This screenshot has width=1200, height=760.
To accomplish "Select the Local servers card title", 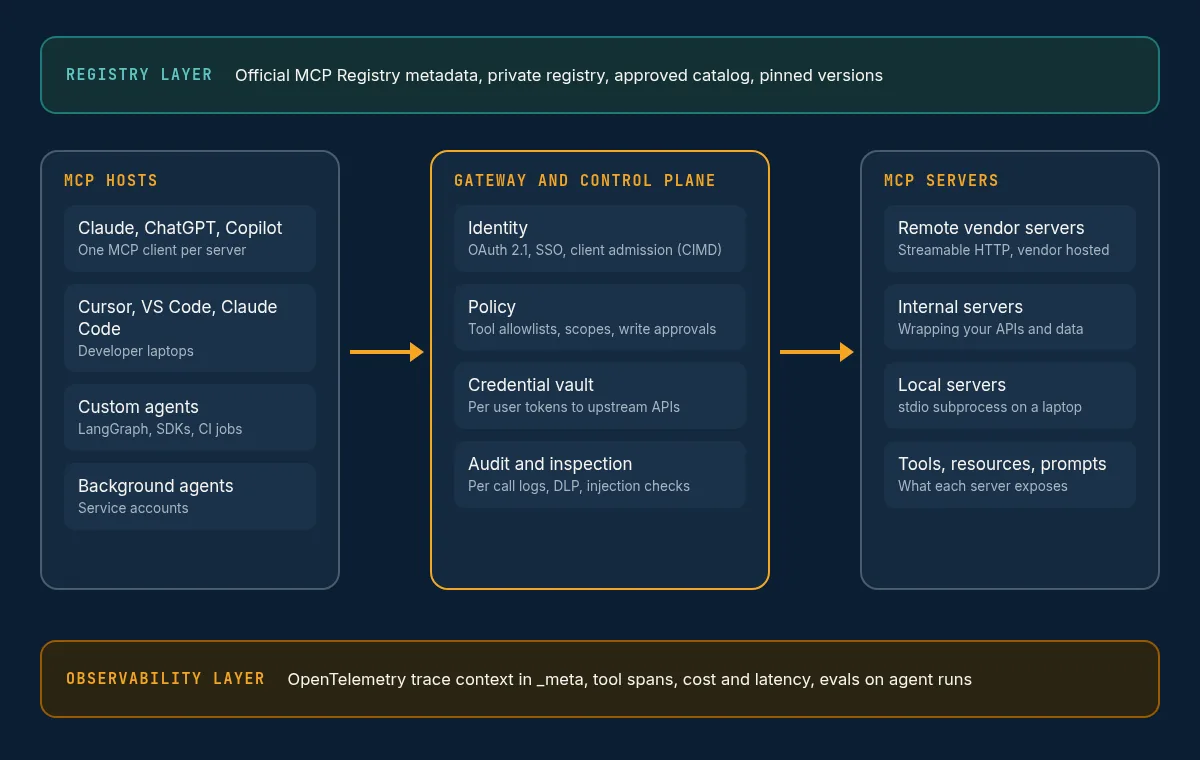I will (952, 385).
